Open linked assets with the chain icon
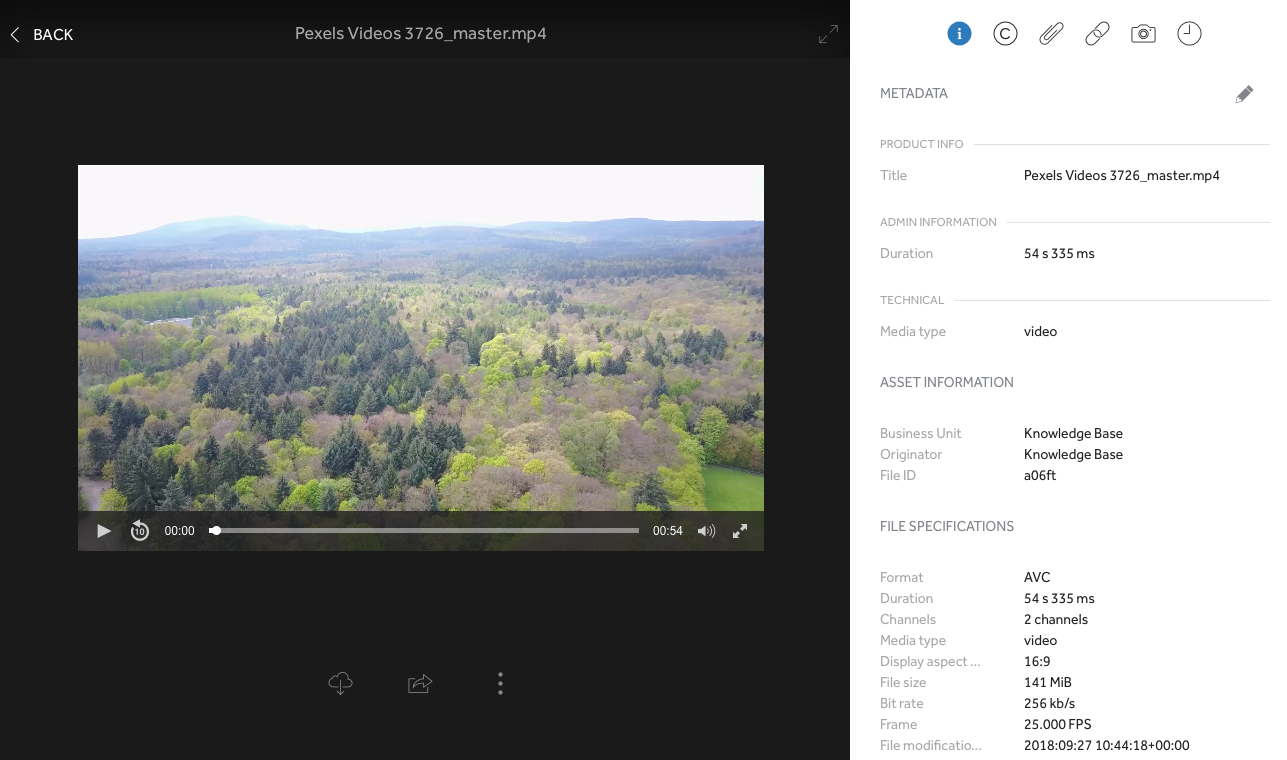The image size is (1287, 760). [1097, 33]
